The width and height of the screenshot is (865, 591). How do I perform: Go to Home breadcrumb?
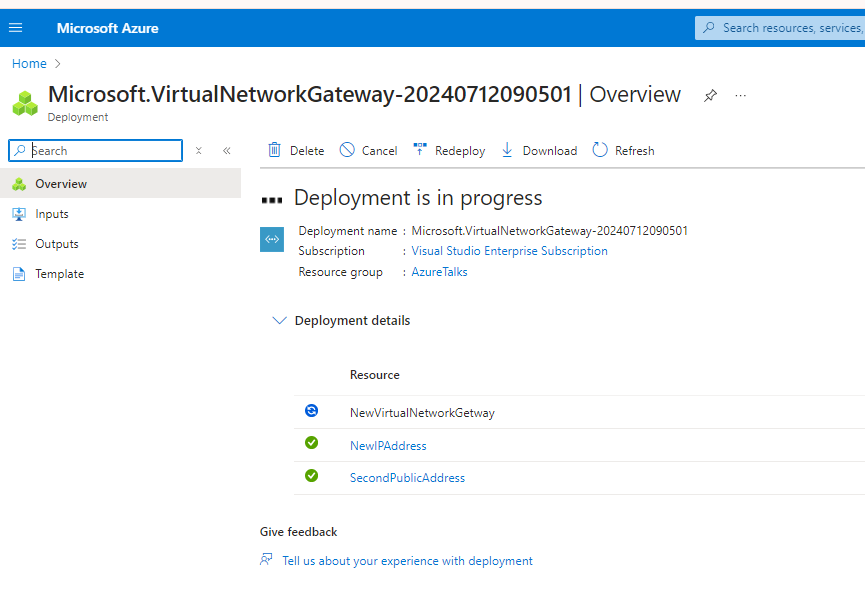click(29, 63)
